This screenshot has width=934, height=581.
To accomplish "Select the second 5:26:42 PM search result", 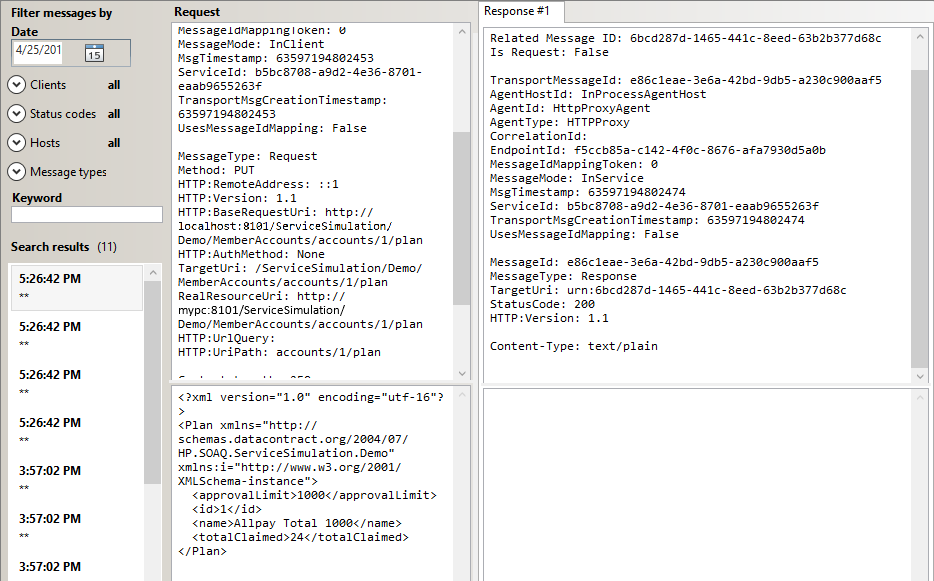I will tap(76, 334).
